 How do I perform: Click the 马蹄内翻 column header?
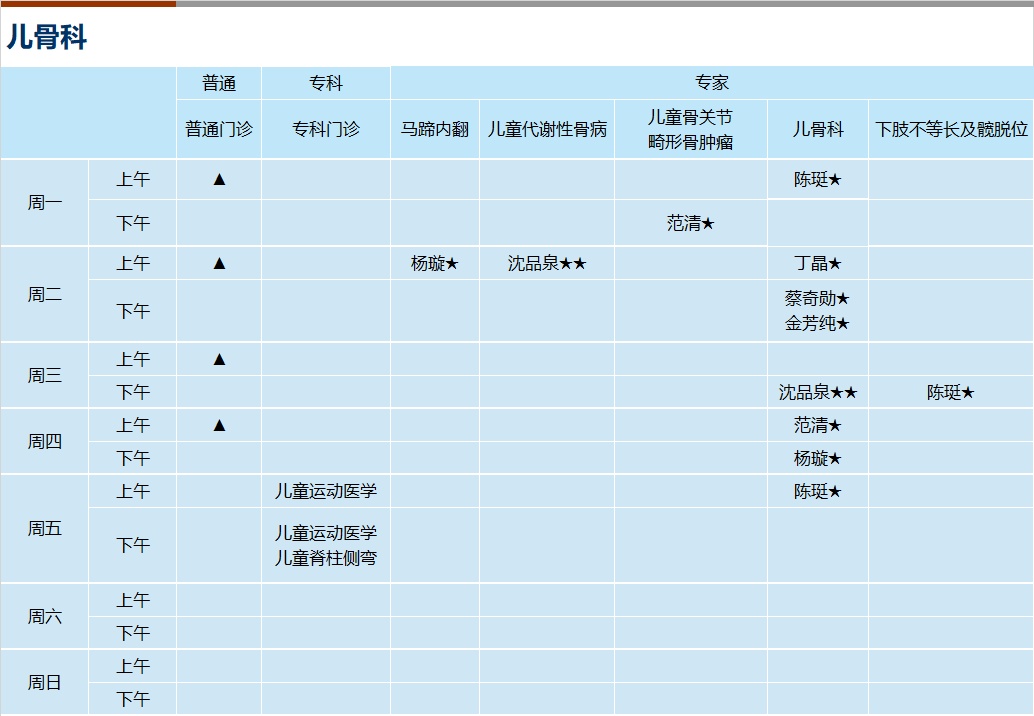pos(435,129)
